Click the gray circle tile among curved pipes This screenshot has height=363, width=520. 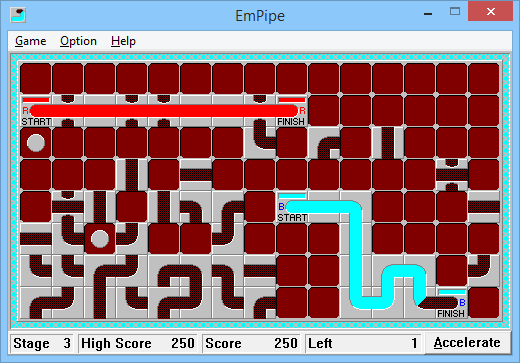(x=100, y=239)
